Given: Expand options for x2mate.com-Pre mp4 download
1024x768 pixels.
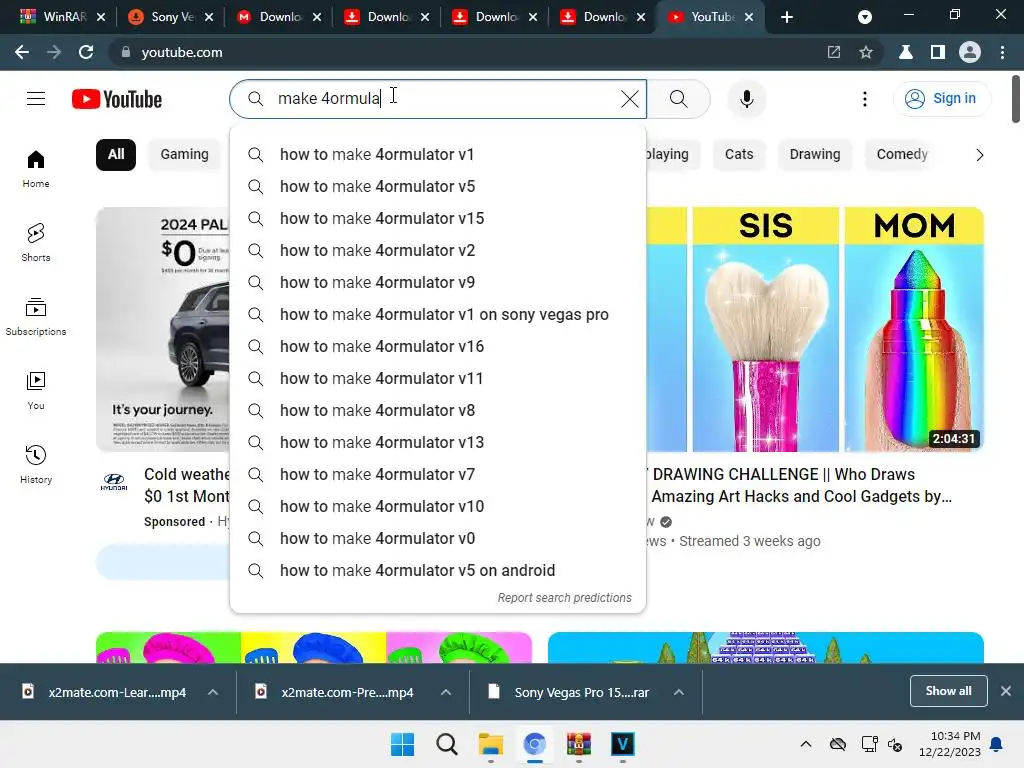Looking at the screenshot, I should point(446,692).
